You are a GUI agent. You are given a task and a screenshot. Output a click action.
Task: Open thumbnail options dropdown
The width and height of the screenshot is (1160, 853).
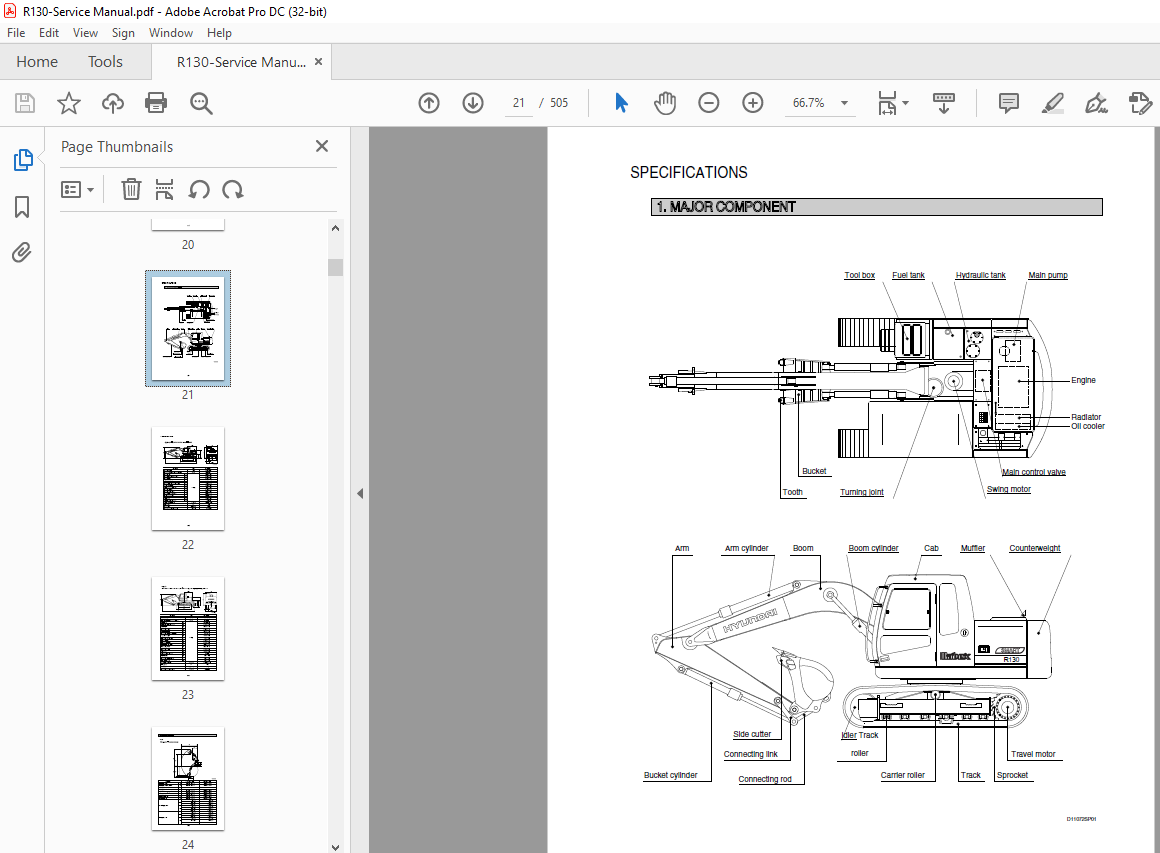pyautogui.click(x=77, y=189)
